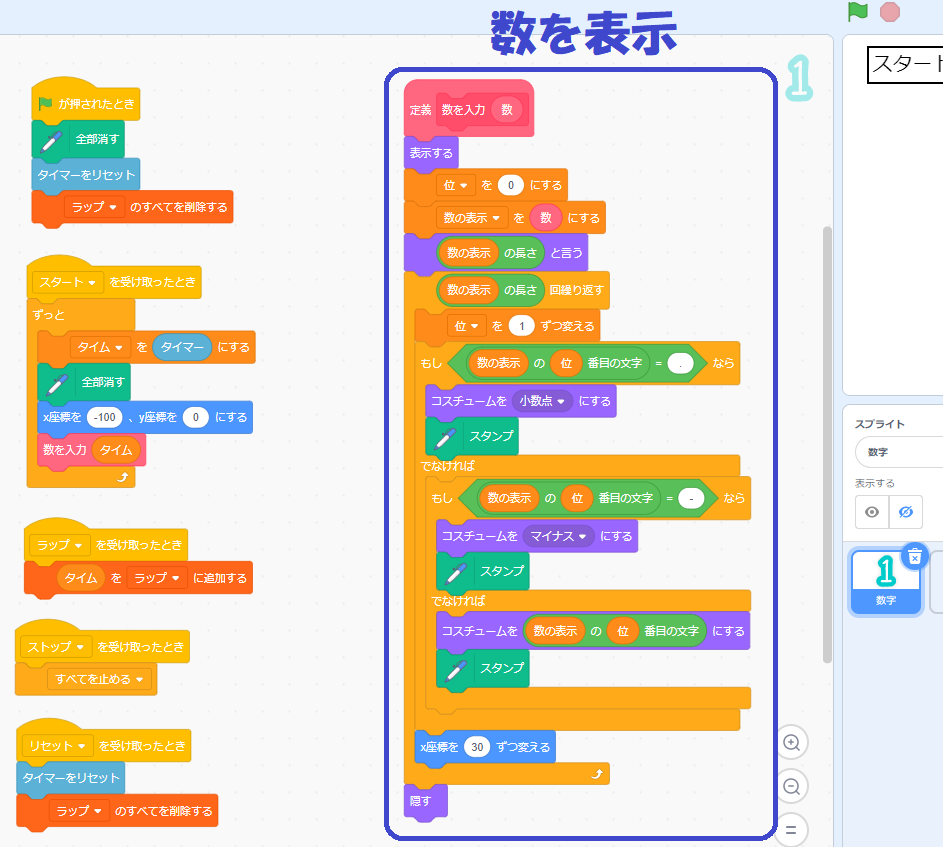Zoom out of the workspace
Screen dimensions: 943x847
tap(792, 786)
